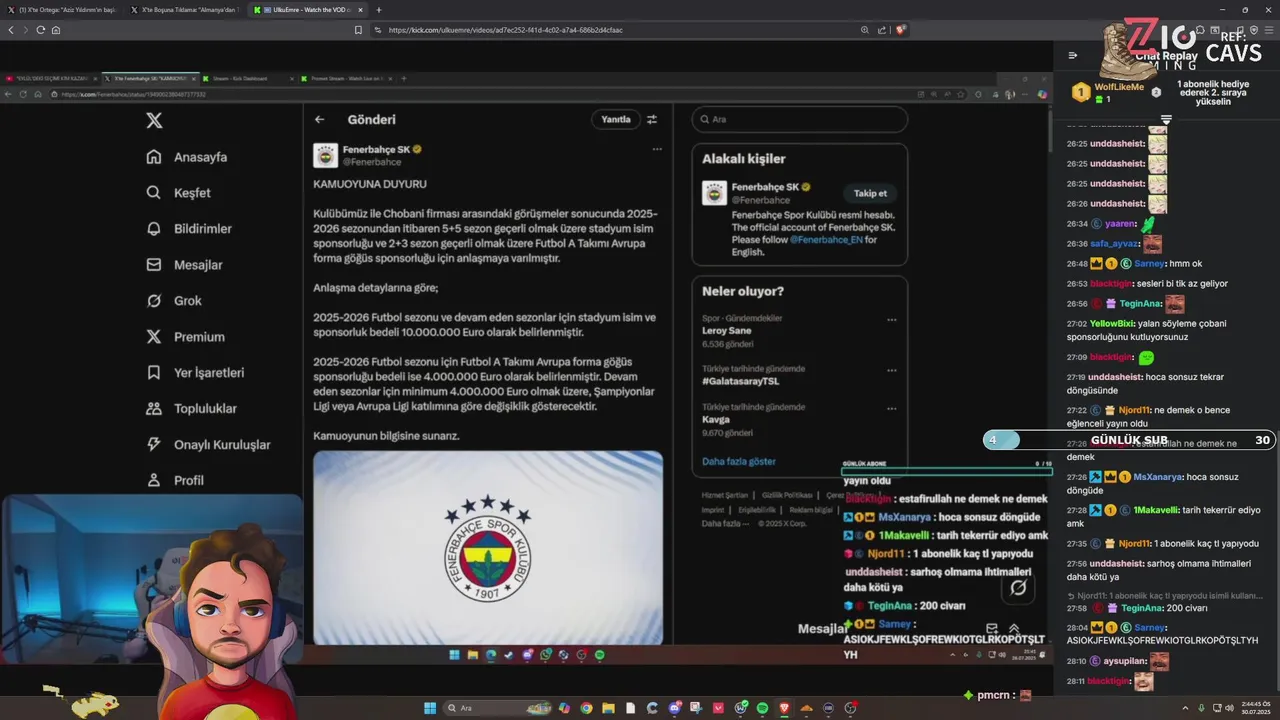
Task: Click username YellowBixi in chat replay
Action: point(1111,323)
